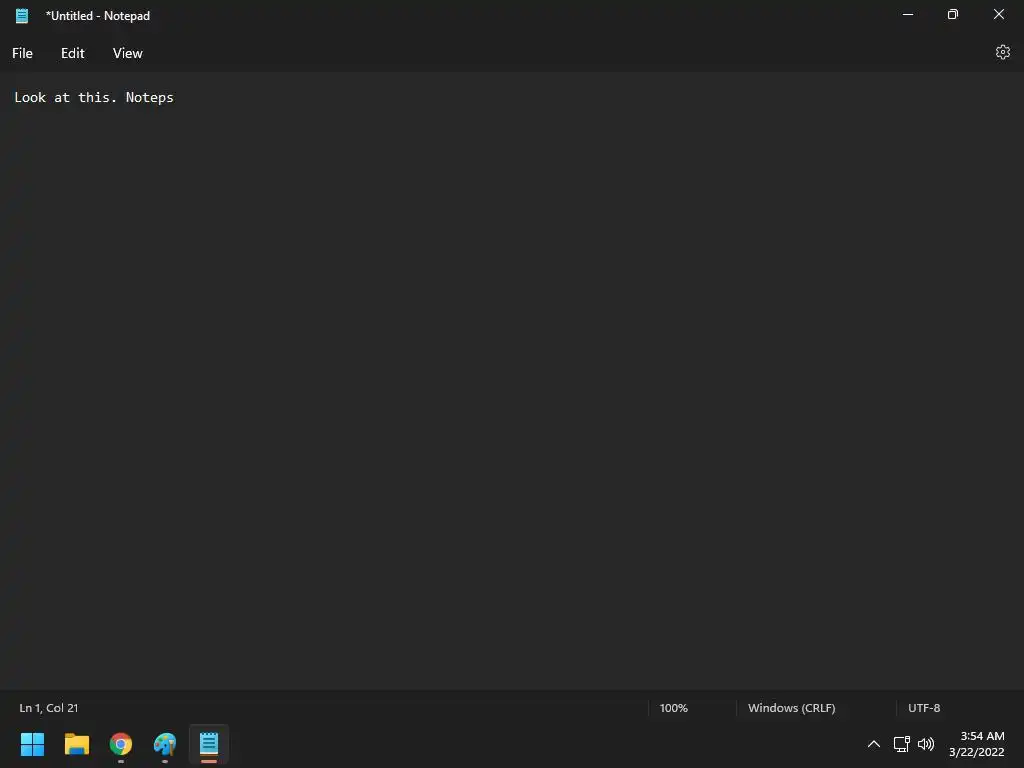Viewport: 1024px width, 768px height.
Task: Open Notepad settings gear icon
Action: click(1002, 52)
